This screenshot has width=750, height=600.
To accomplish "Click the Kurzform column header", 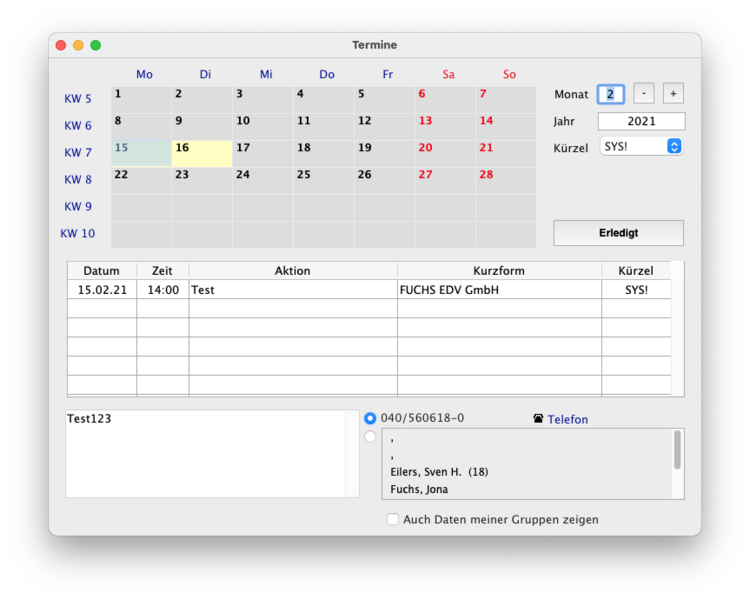I will pos(499,271).
